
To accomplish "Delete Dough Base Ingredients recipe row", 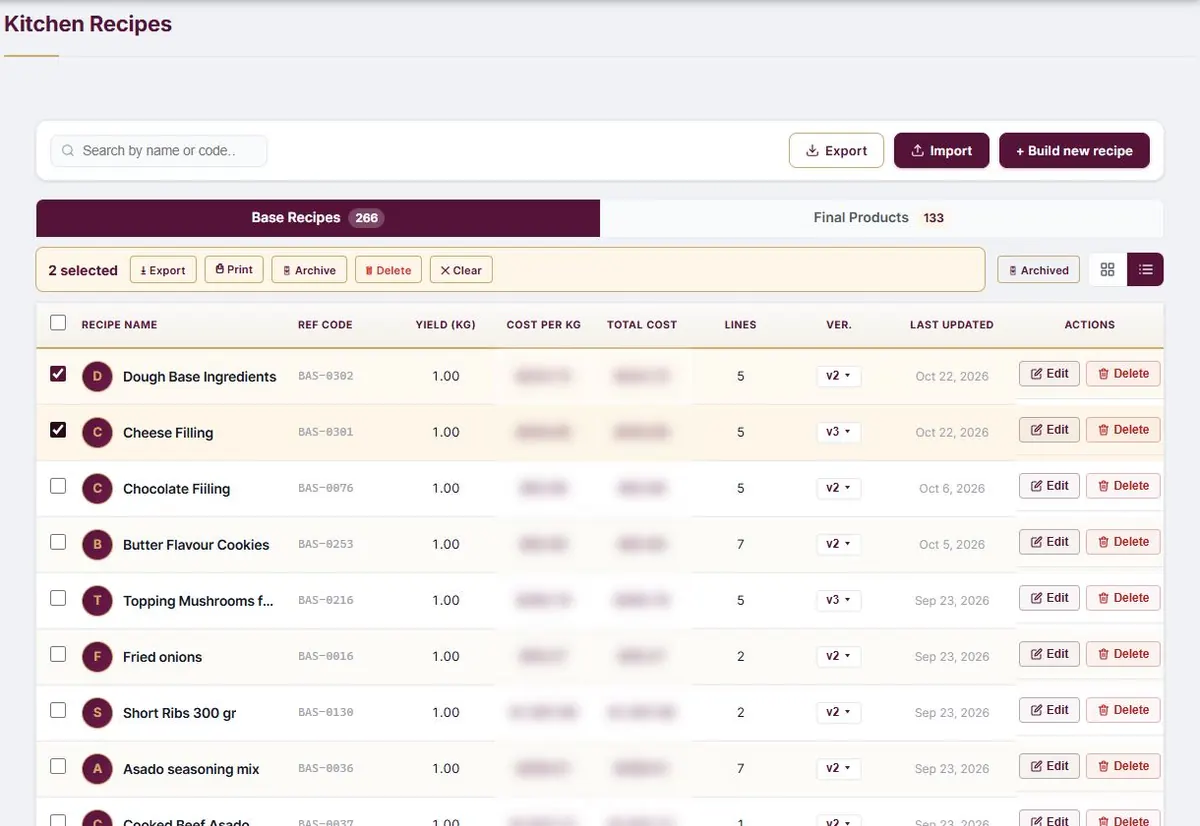I will click(x=1123, y=373).
